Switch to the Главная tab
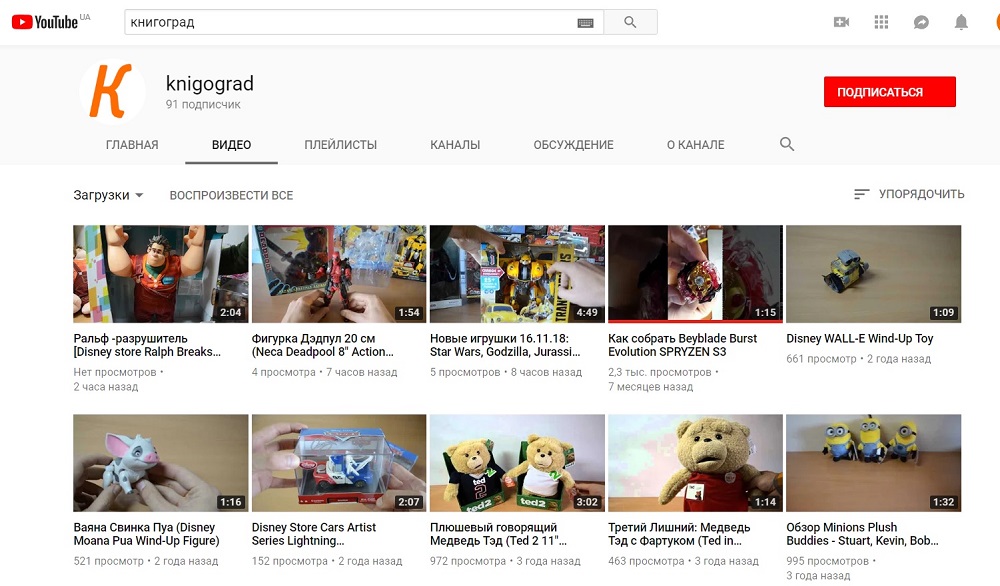The height and width of the screenshot is (586, 1000). point(132,145)
